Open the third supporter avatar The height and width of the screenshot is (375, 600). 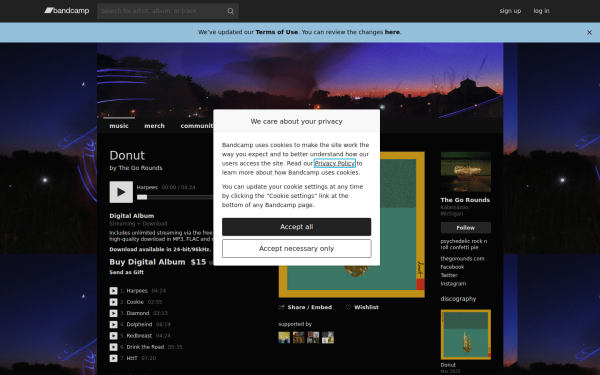click(313, 338)
